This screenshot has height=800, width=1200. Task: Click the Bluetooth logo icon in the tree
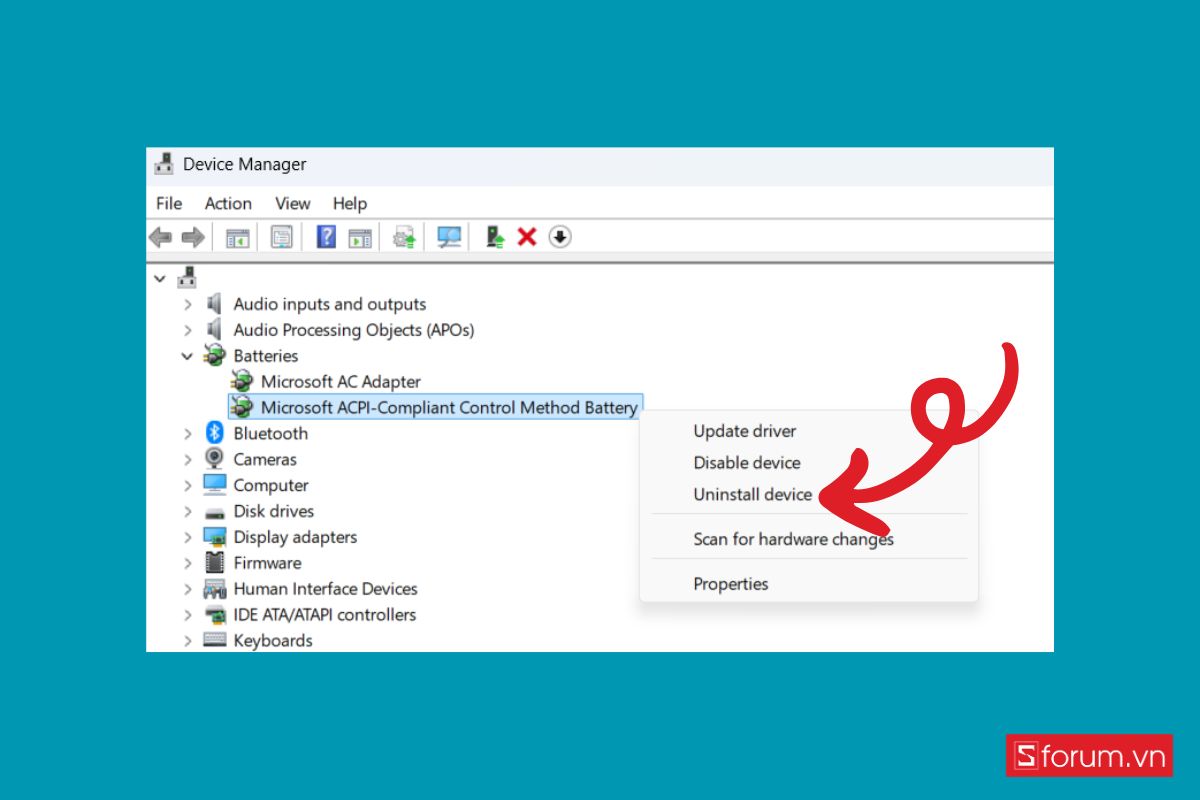[214, 433]
